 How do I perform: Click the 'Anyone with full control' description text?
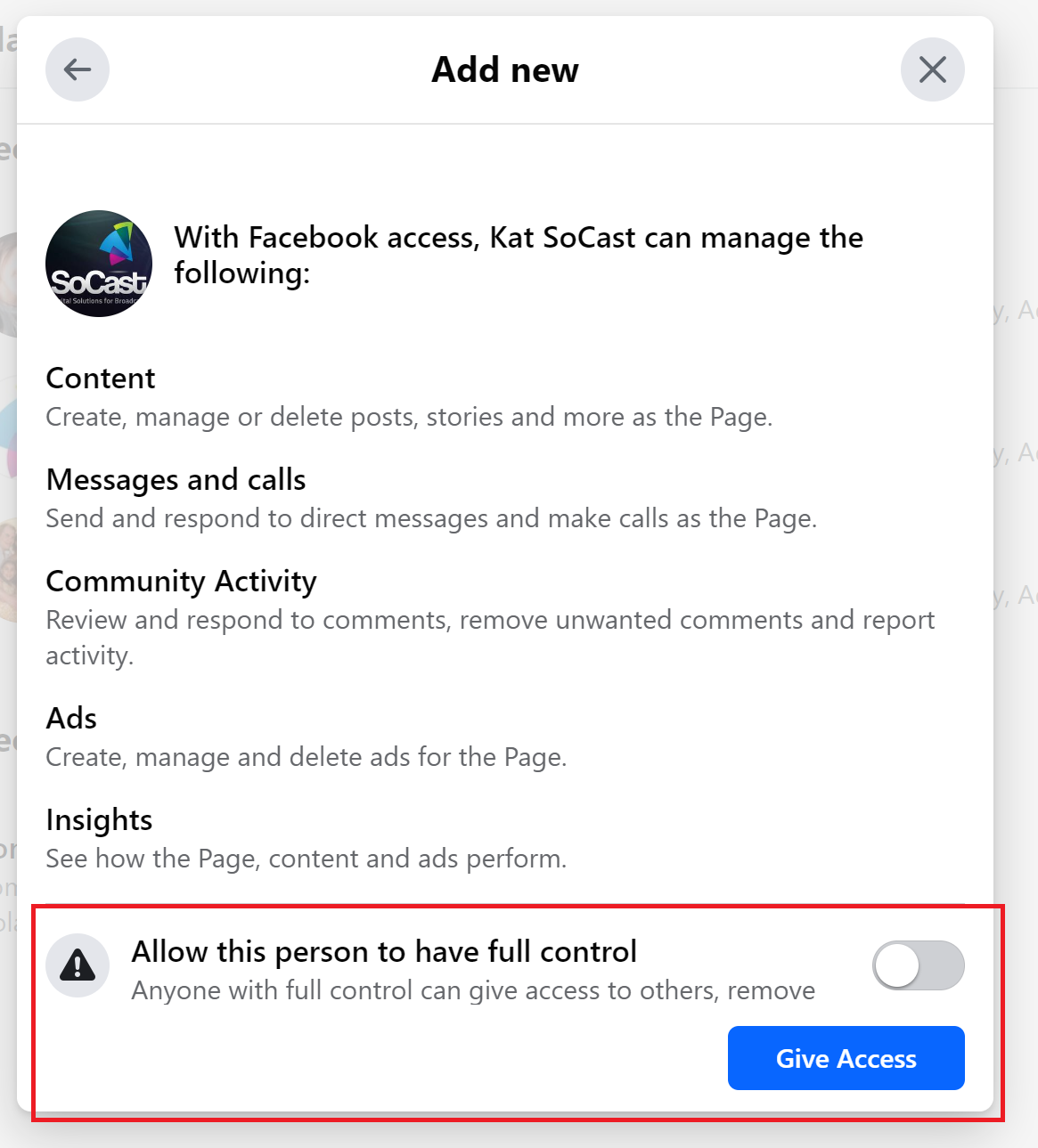[x=473, y=990]
